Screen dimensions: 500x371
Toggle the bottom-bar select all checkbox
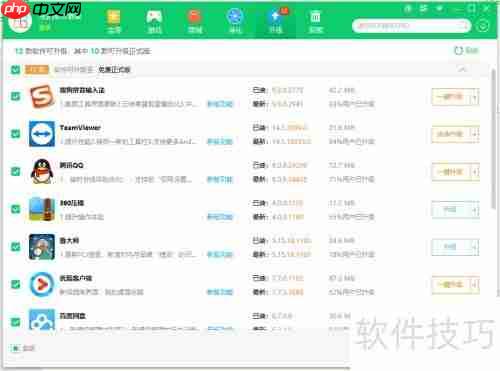[15, 348]
